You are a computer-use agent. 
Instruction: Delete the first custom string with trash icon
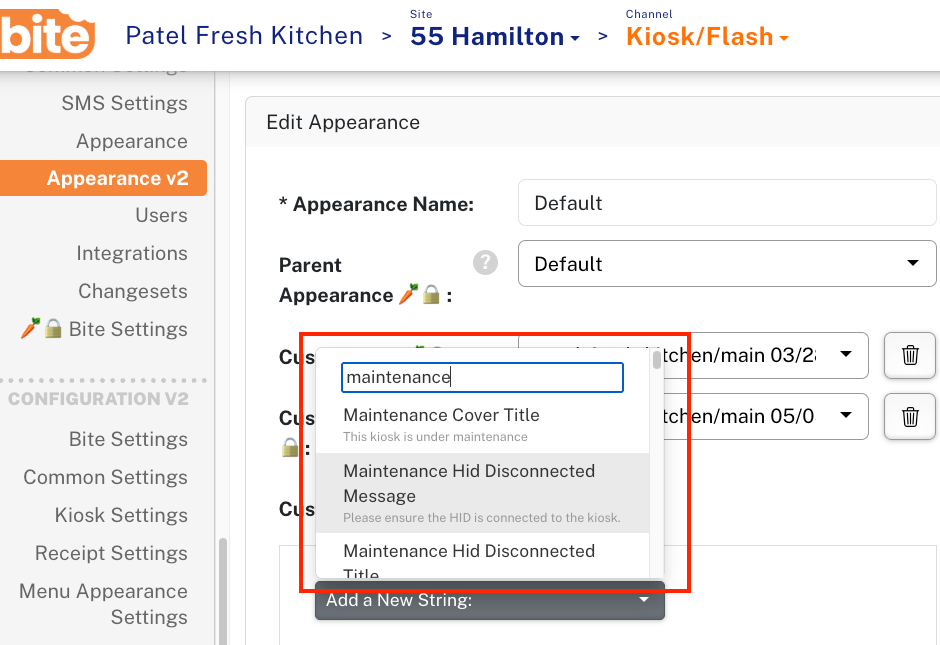[909, 355]
